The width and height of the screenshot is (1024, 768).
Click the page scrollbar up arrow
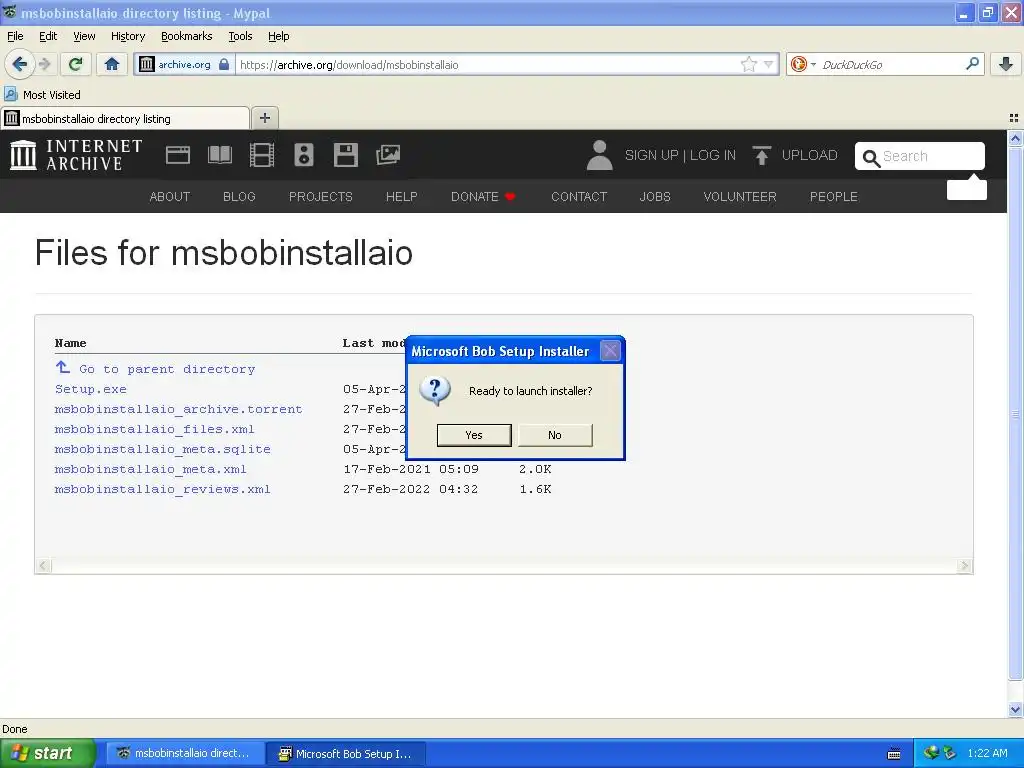click(1015, 138)
